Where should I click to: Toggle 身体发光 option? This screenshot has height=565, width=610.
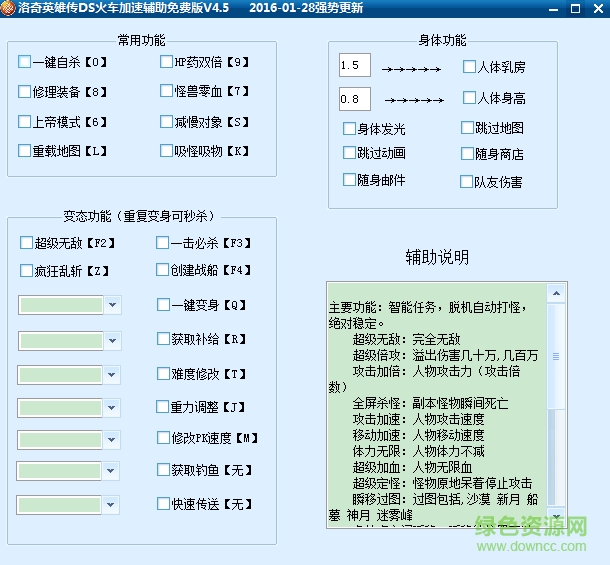[349, 128]
